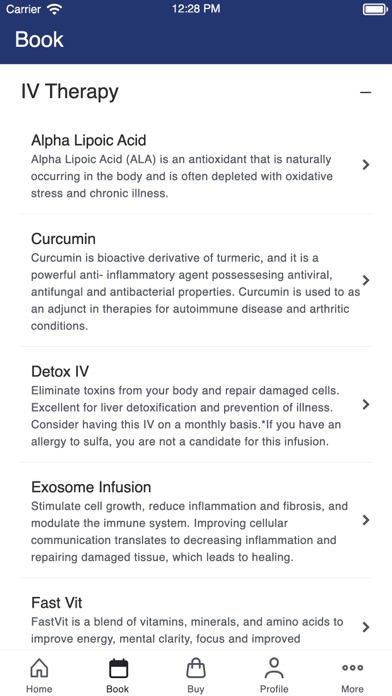Tap the Wi-Fi icon beside Carrier

coord(55,9)
